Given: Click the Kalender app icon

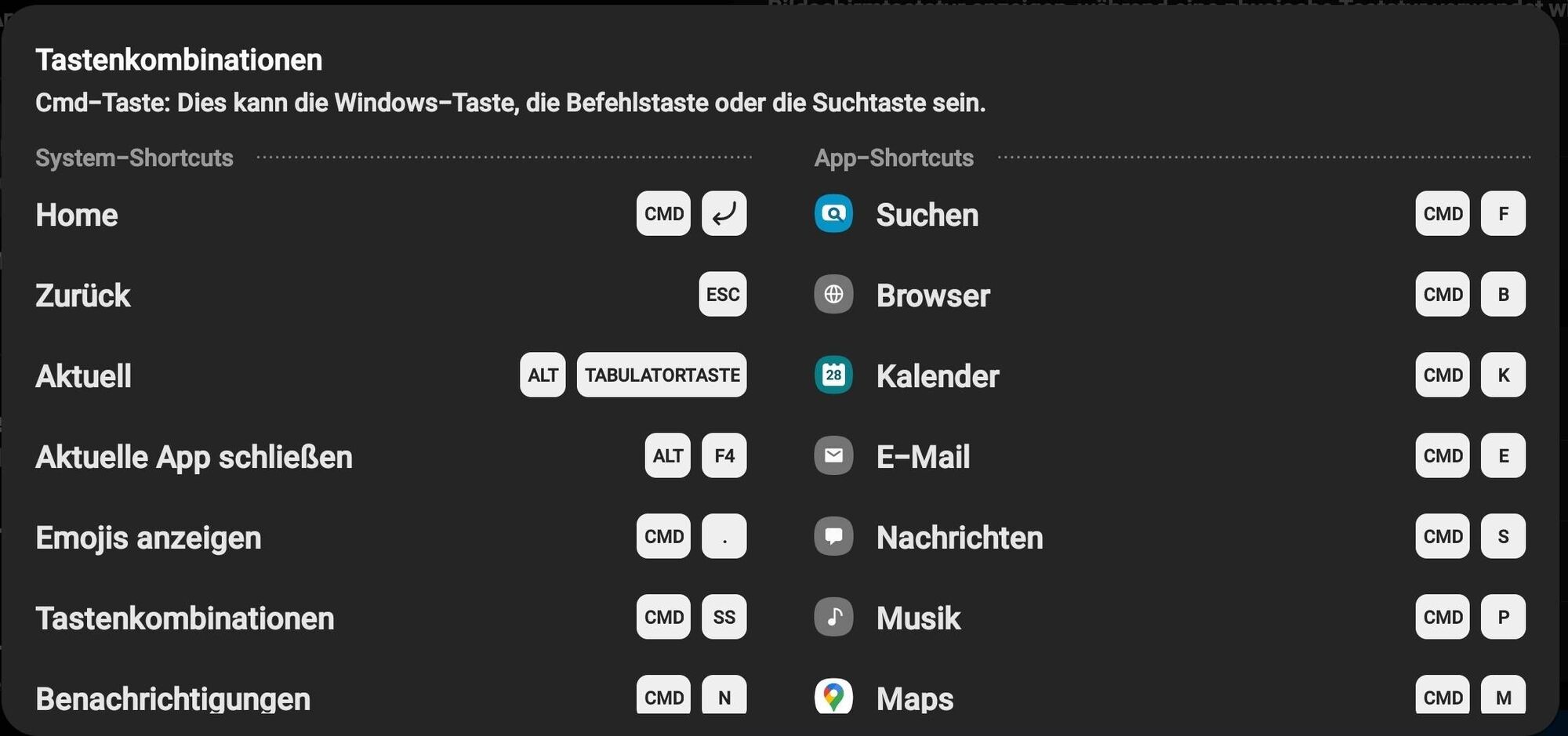Looking at the screenshot, I should pyautogui.click(x=833, y=375).
